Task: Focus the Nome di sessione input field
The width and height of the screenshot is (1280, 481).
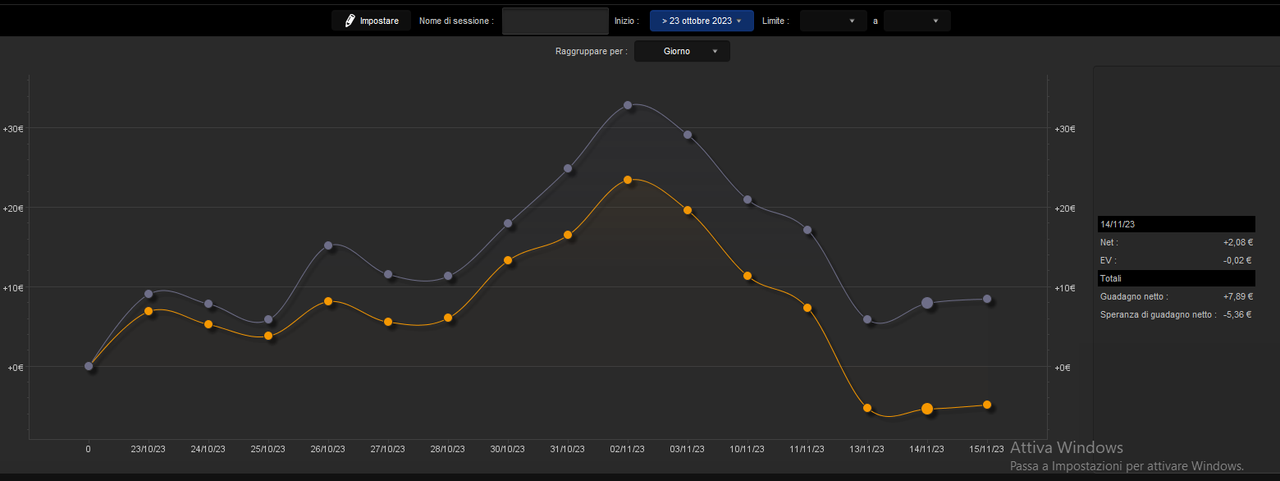Action: [555, 21]
